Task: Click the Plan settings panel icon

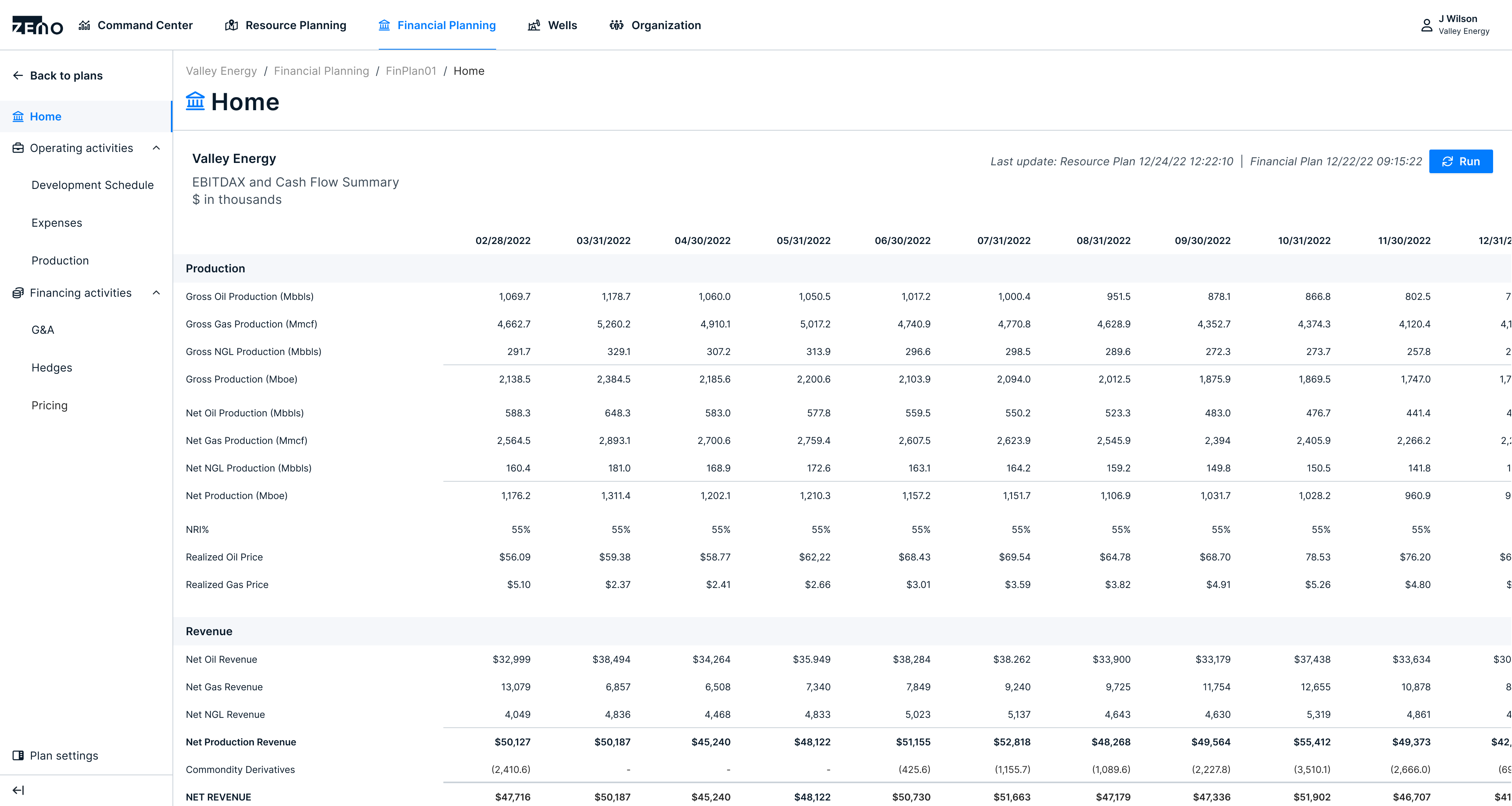Action: tap(18, 756)
